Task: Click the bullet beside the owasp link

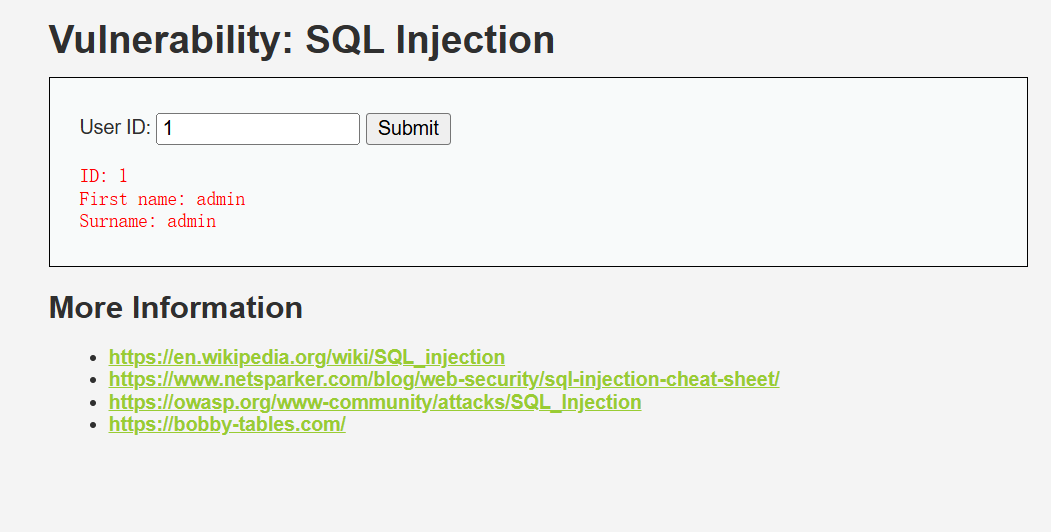Action: (94, 403)
